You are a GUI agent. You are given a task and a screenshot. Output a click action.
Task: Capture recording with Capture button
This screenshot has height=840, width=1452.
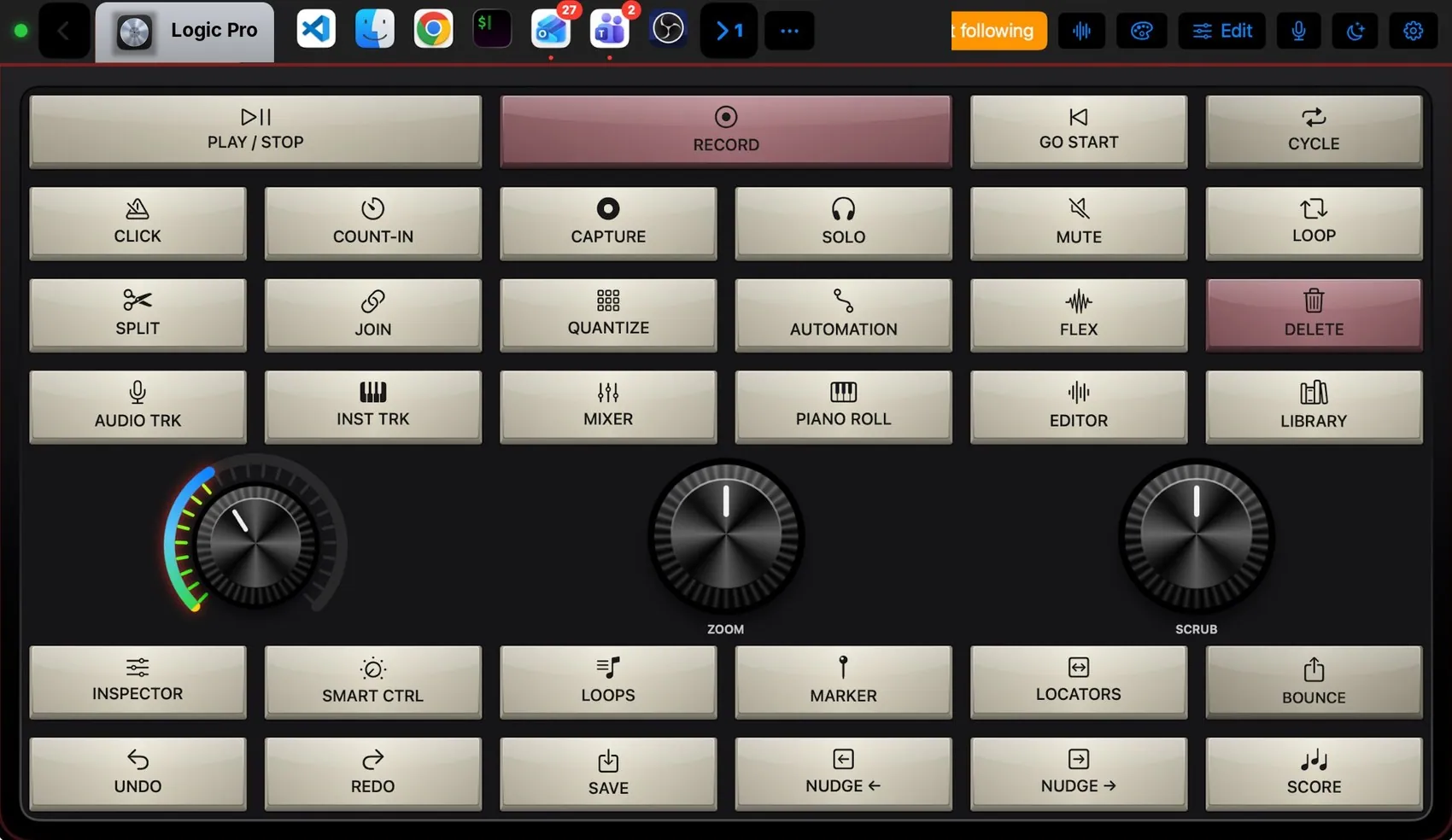point(608,223)
